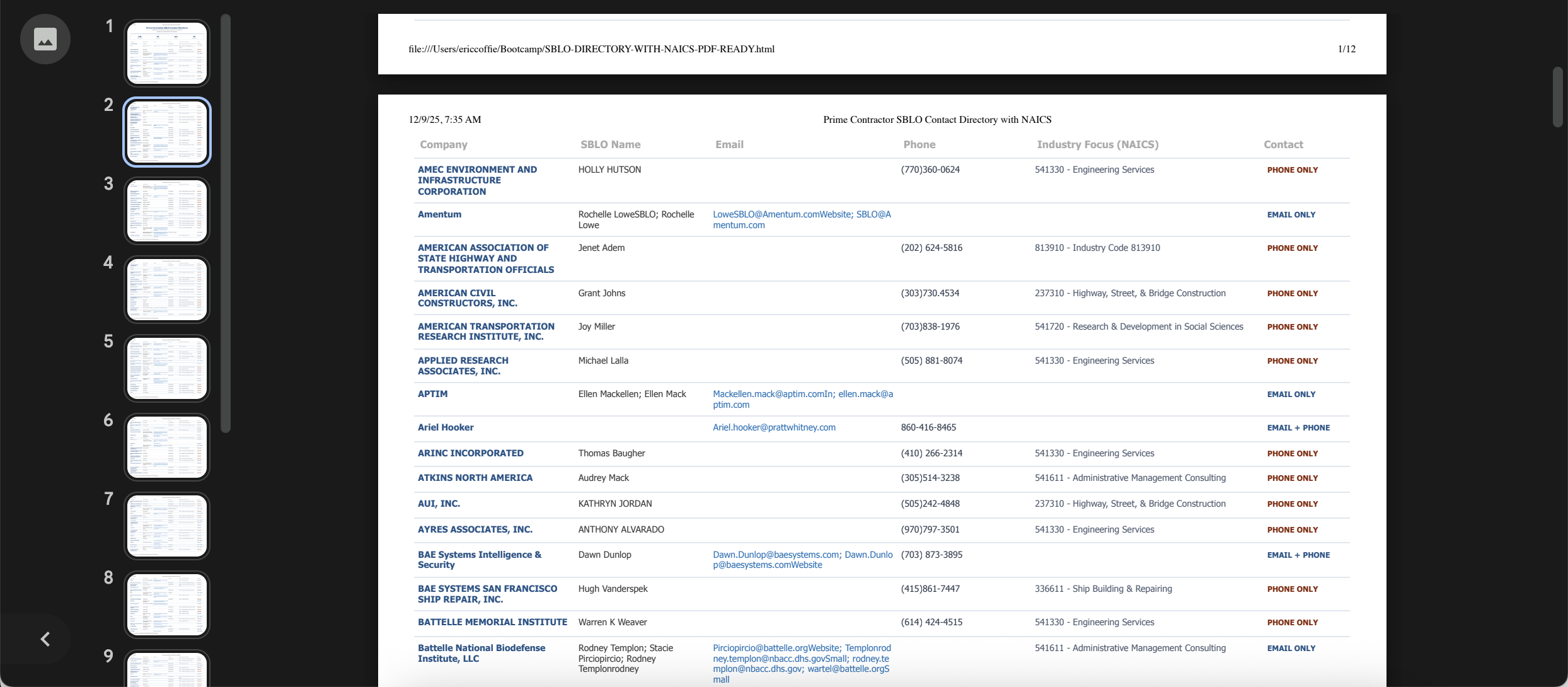Open page 1 thumbnail
Viewport: 1568px width, 687px height.
coord(167,53)
